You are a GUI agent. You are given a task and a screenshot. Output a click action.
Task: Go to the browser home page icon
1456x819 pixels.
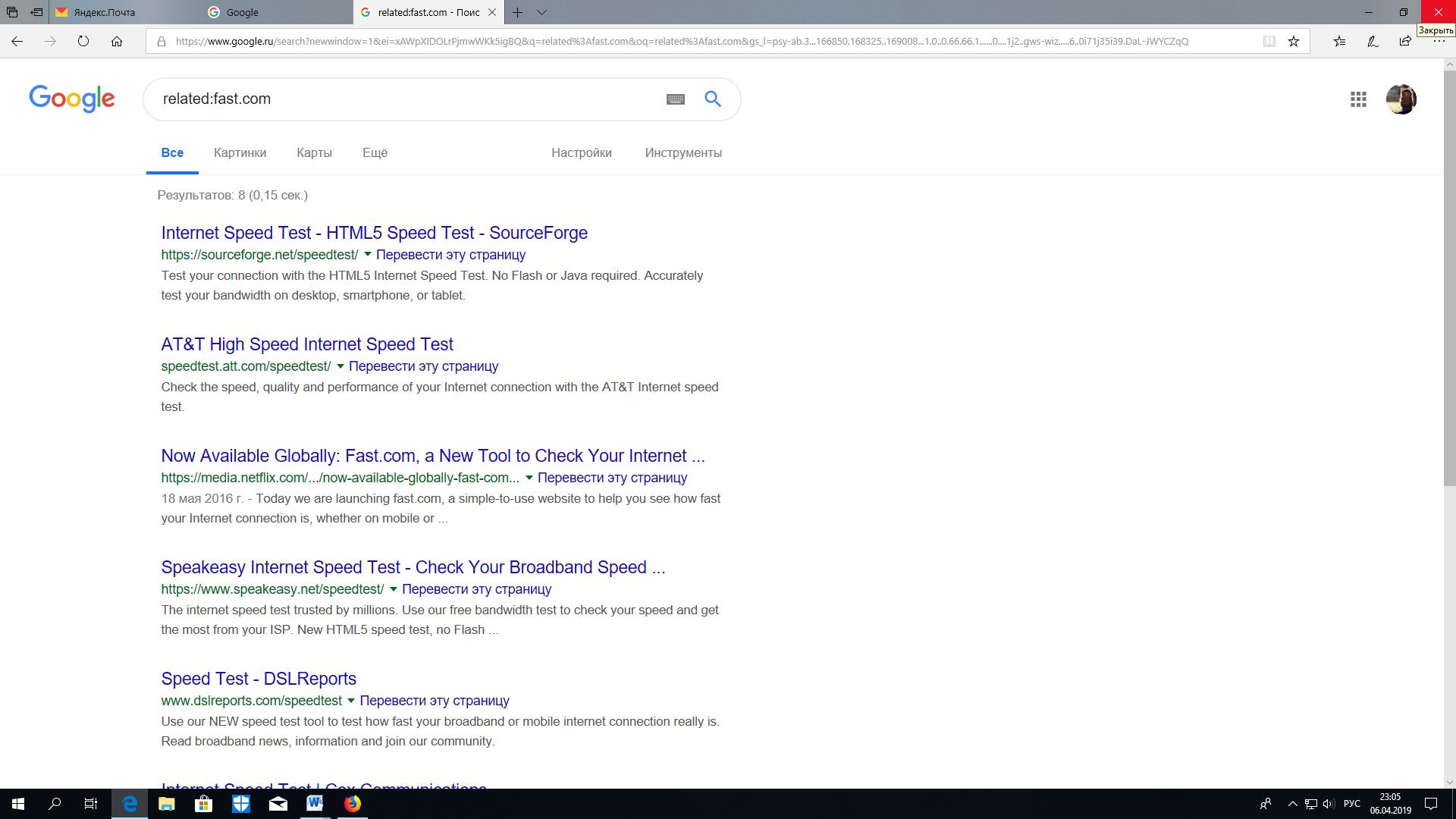[117, 42]
